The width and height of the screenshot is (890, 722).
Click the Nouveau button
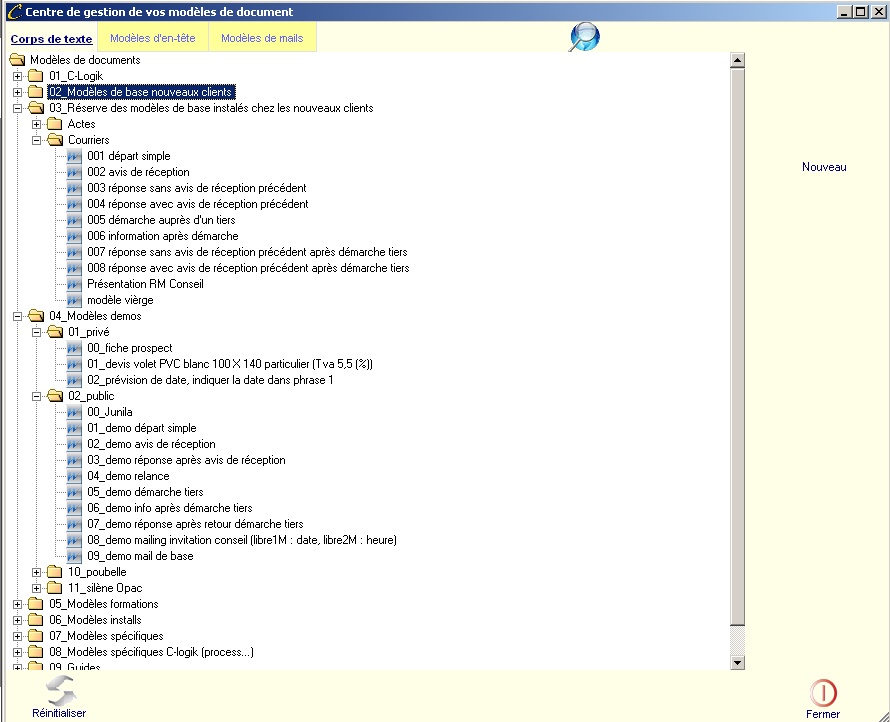824,167
